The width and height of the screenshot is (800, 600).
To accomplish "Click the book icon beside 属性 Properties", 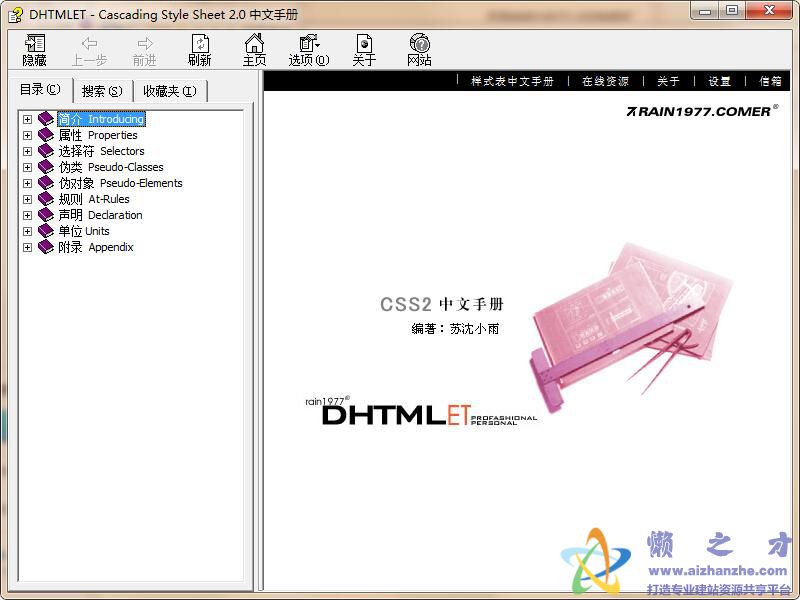I will coord(46,135).
